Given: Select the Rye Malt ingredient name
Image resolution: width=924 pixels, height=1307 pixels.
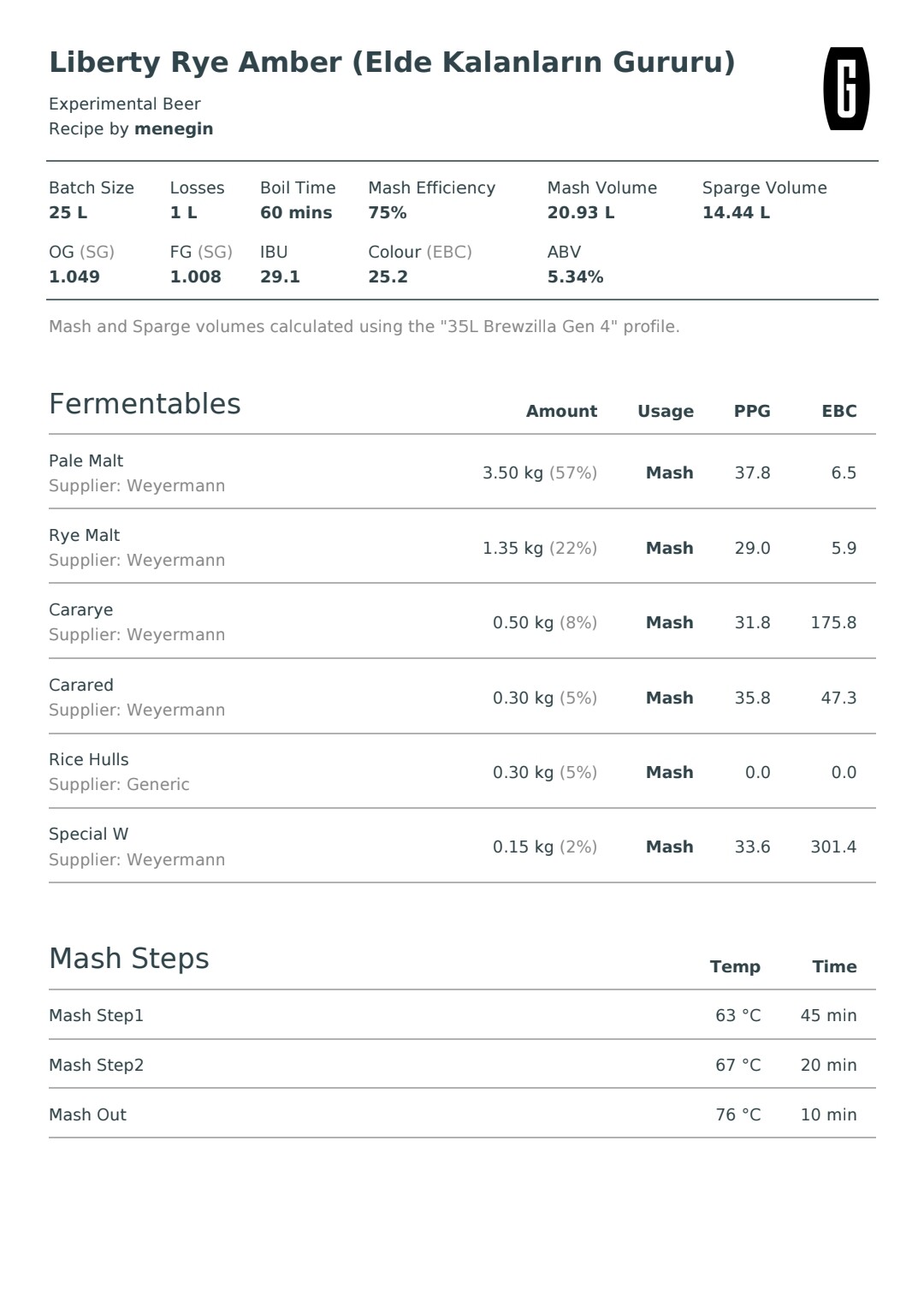Looking at the screenshot, I should [x=84, y=536].
